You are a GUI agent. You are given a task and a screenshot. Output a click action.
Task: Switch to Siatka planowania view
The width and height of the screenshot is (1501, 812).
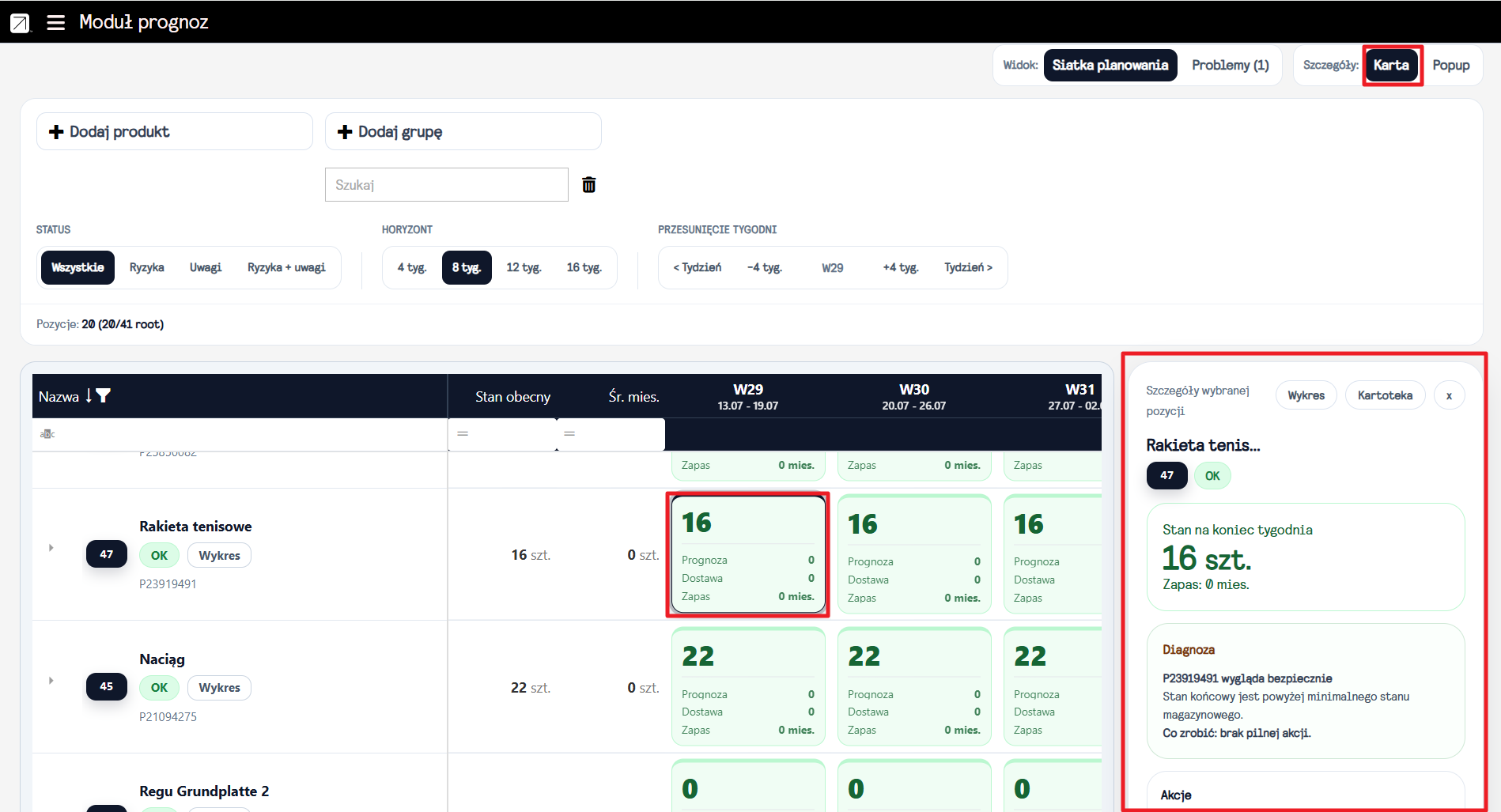(1110, 66)
